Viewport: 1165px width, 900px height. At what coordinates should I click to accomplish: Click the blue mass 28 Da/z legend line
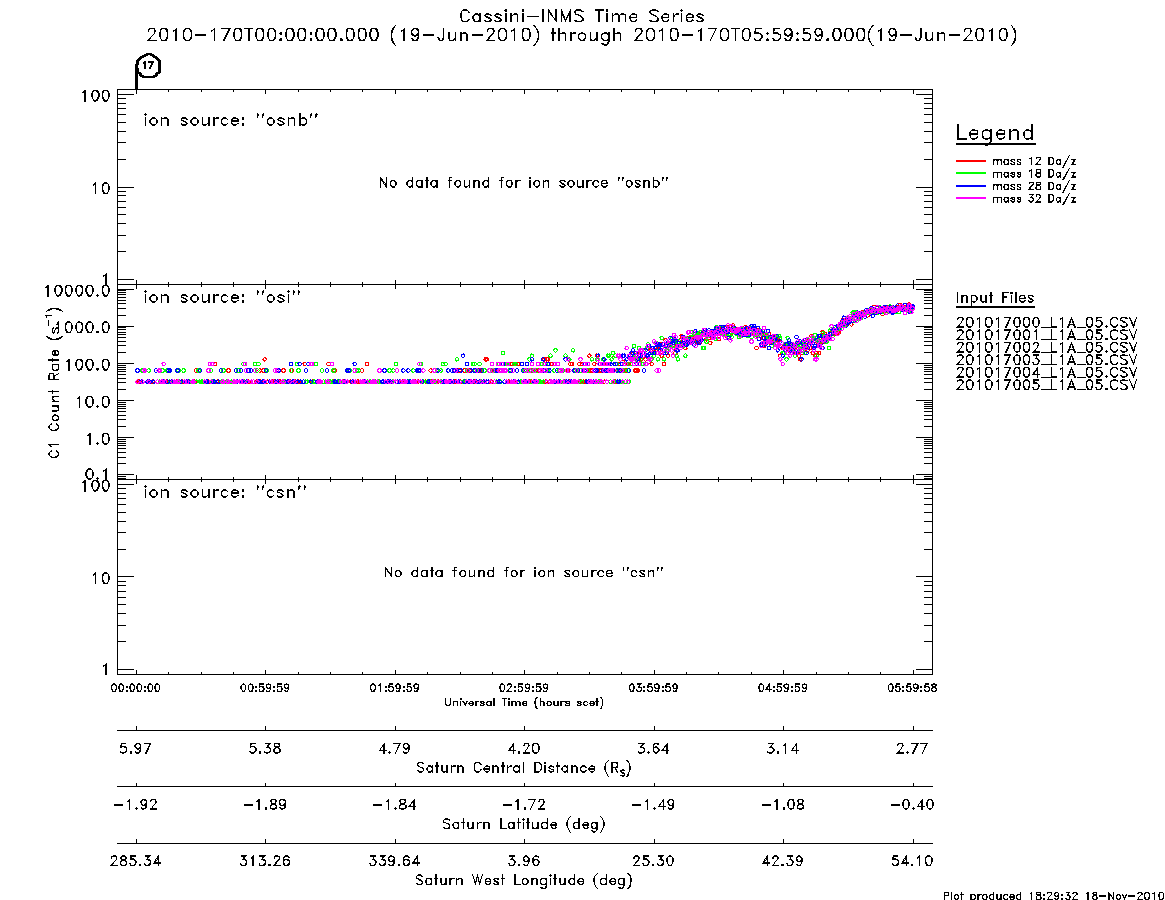pos(970,187)
